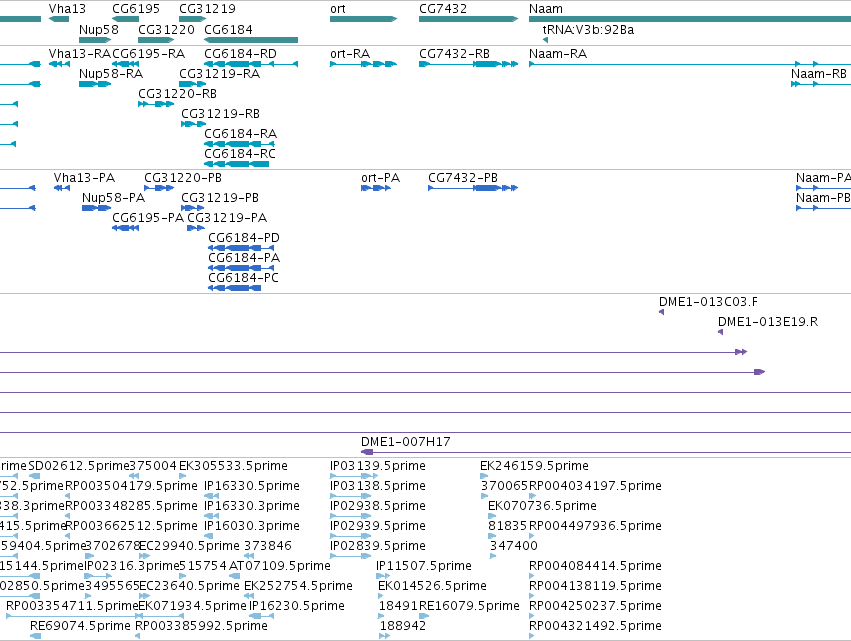The width and height of the screenshot is (851, 641).
Task: Select the CG6195 gene label
Action: pos(136,9)
